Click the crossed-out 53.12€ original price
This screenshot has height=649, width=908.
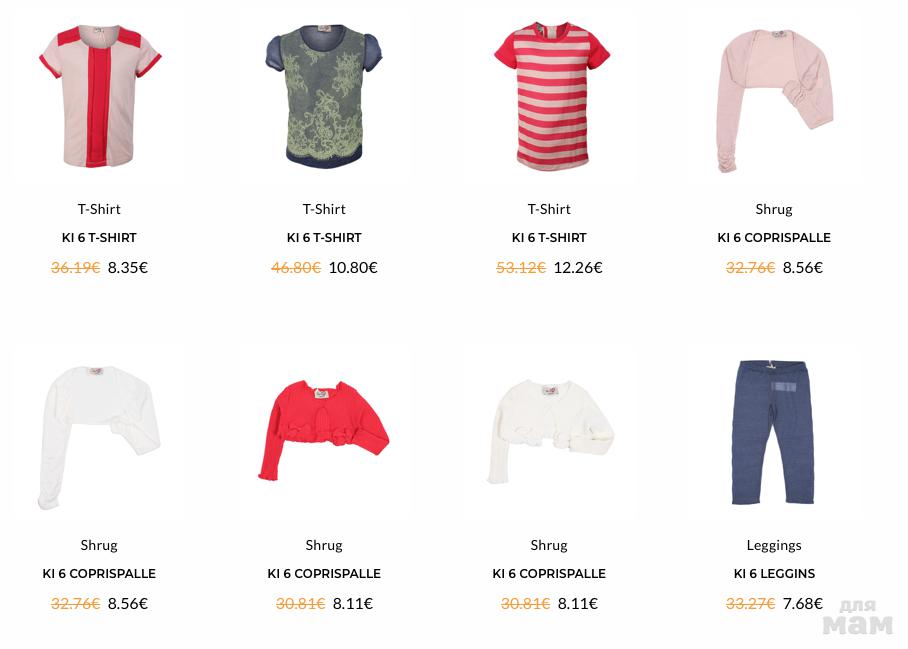click(x=521, y=267)
